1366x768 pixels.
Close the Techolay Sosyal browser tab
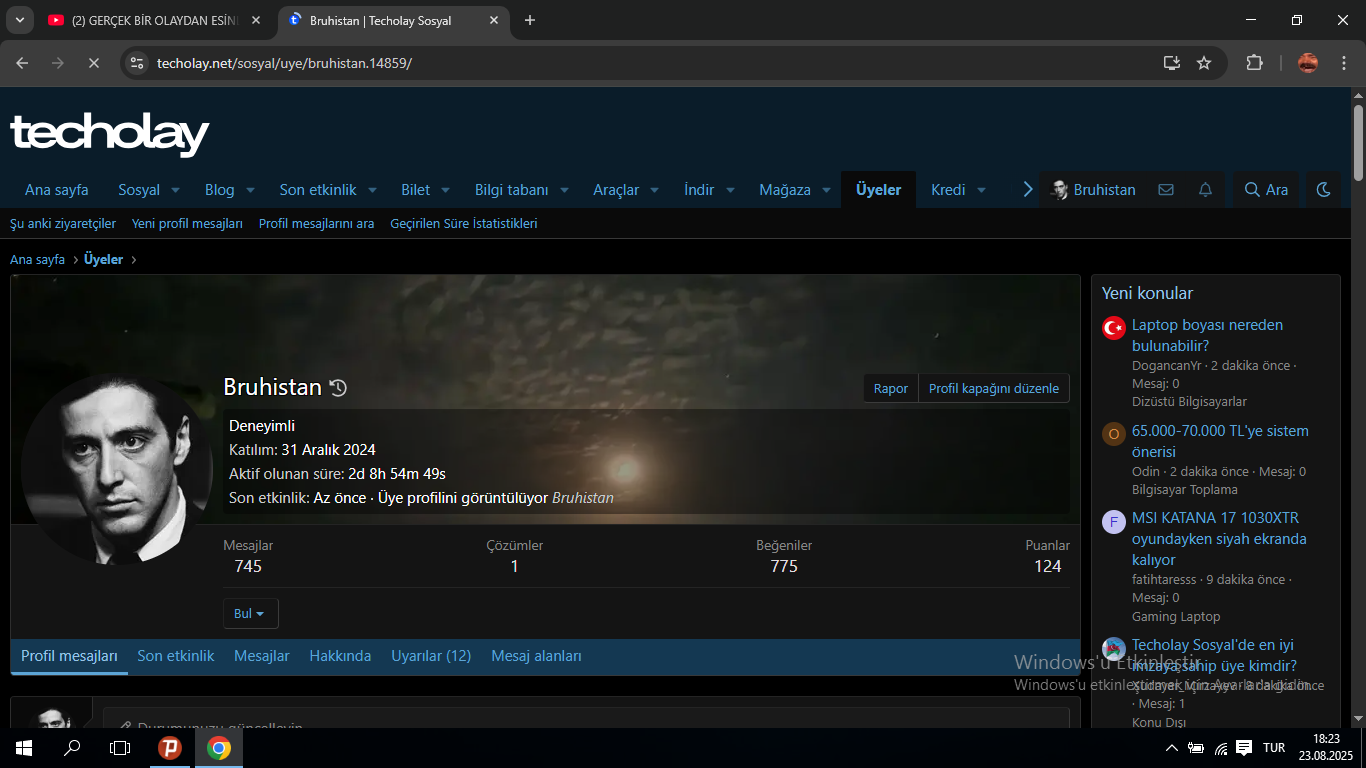(494, 20)
